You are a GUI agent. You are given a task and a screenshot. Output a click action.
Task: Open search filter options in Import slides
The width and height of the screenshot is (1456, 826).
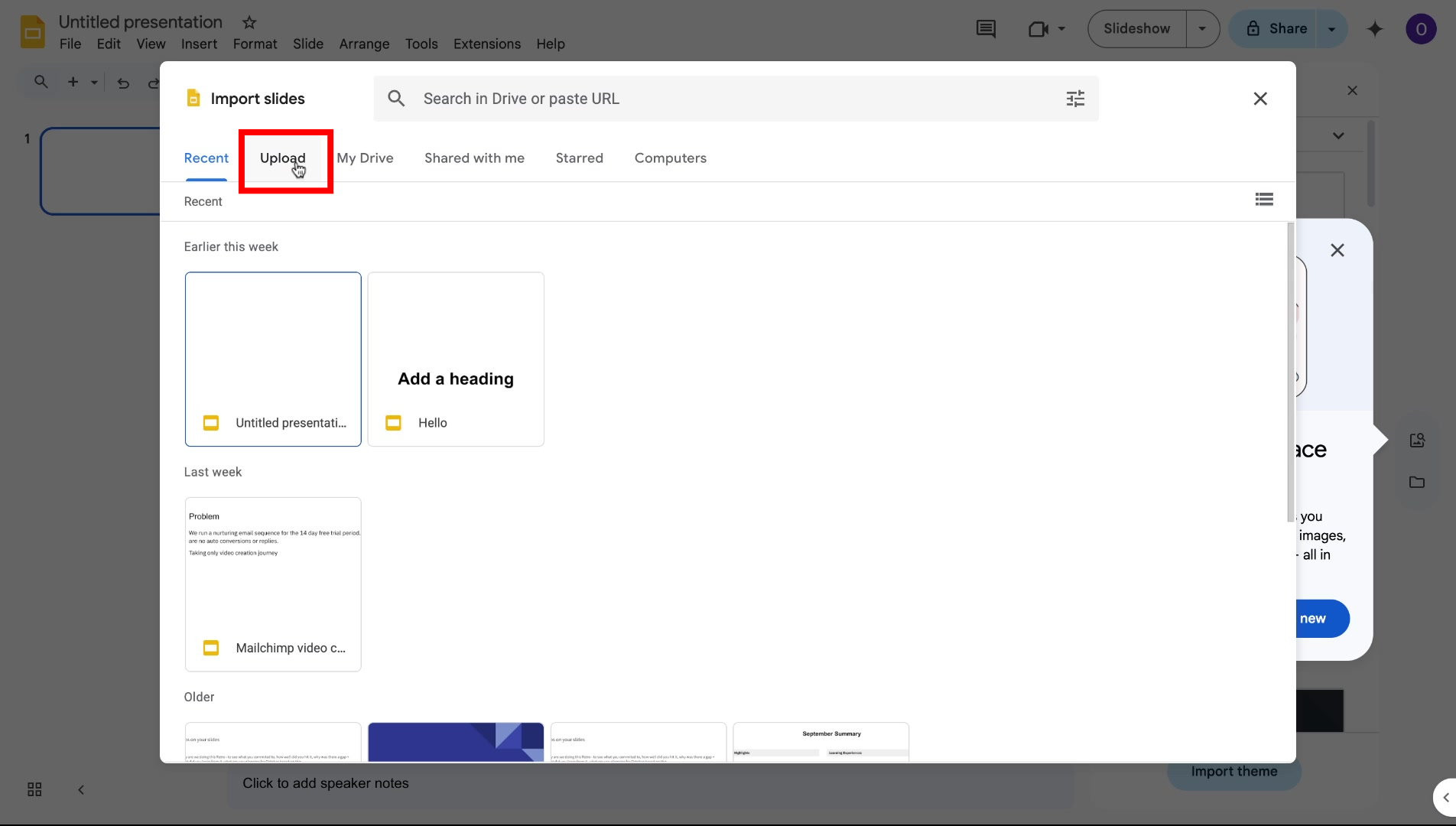(1074, 98)
